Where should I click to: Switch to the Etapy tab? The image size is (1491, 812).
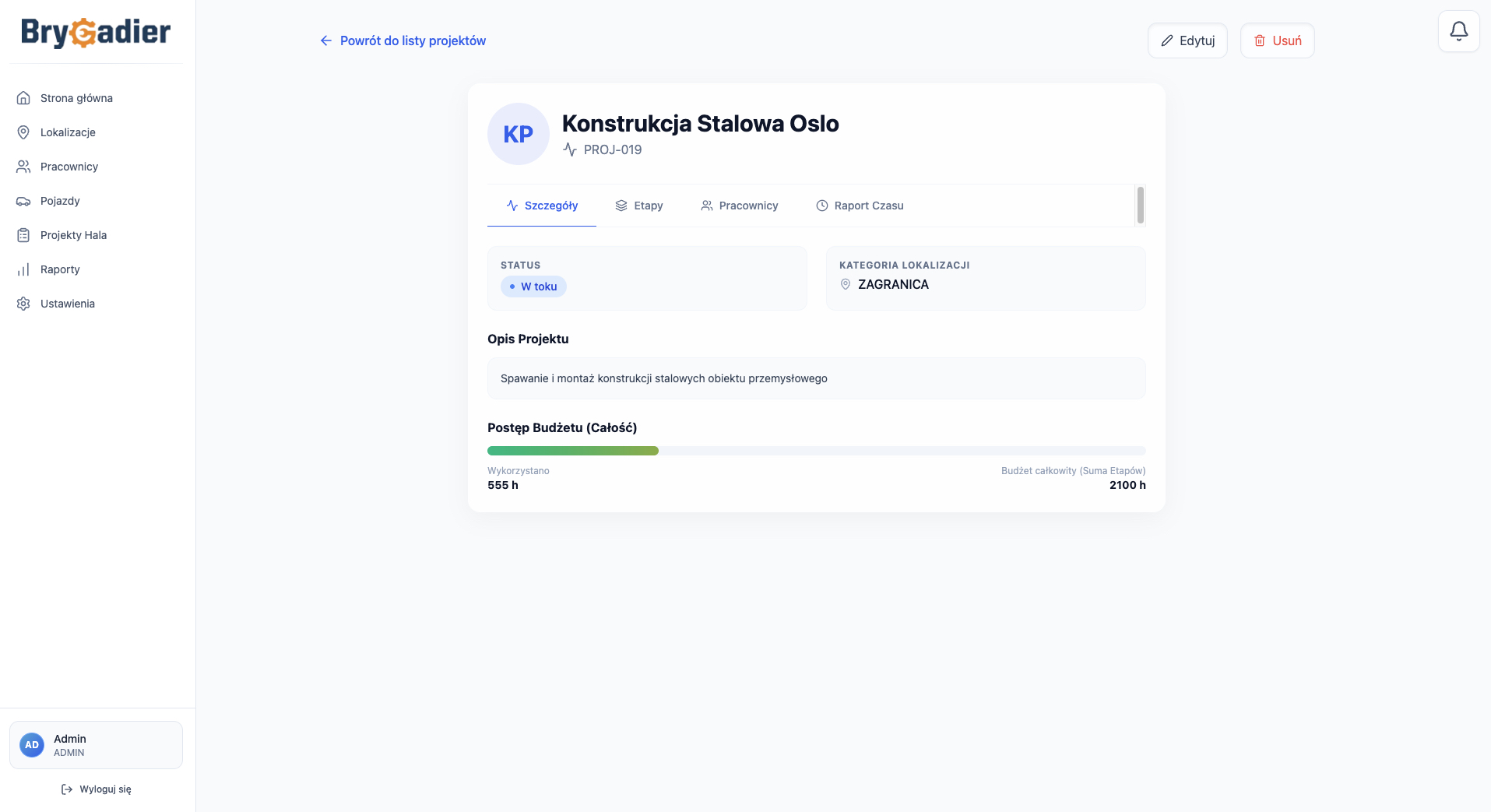tap(639, 206)
